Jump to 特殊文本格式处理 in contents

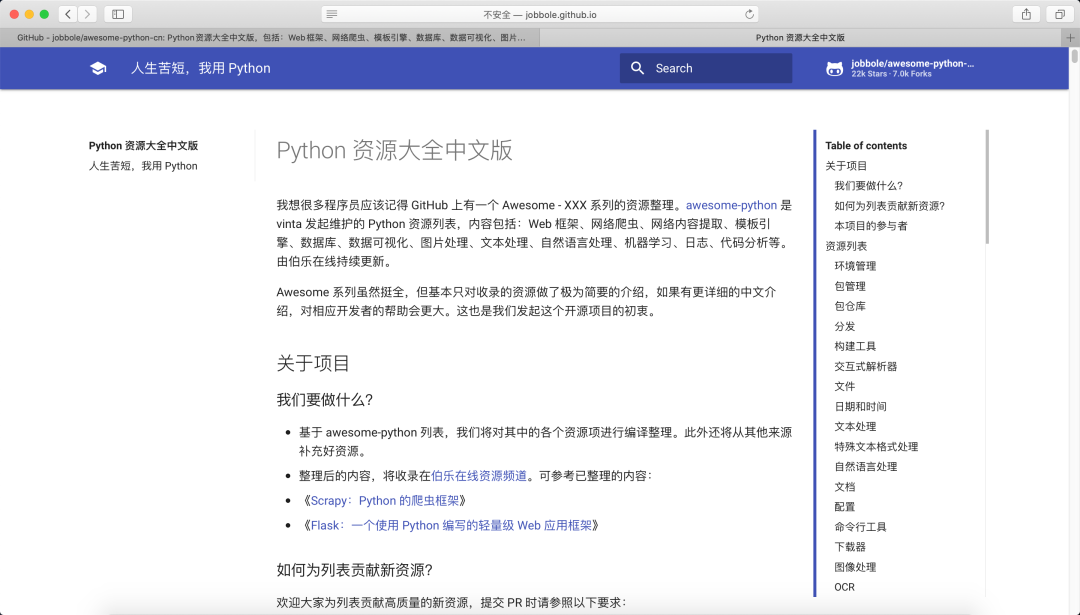point(876,446)
